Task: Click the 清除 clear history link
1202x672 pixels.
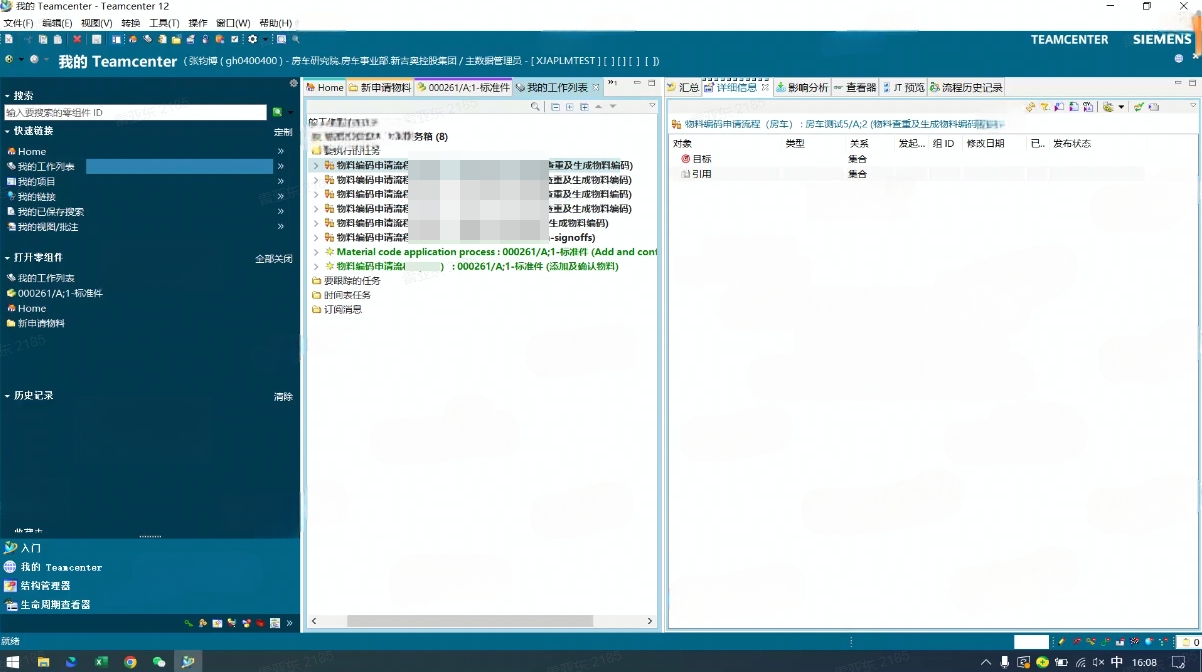Action: coord(283,397)
